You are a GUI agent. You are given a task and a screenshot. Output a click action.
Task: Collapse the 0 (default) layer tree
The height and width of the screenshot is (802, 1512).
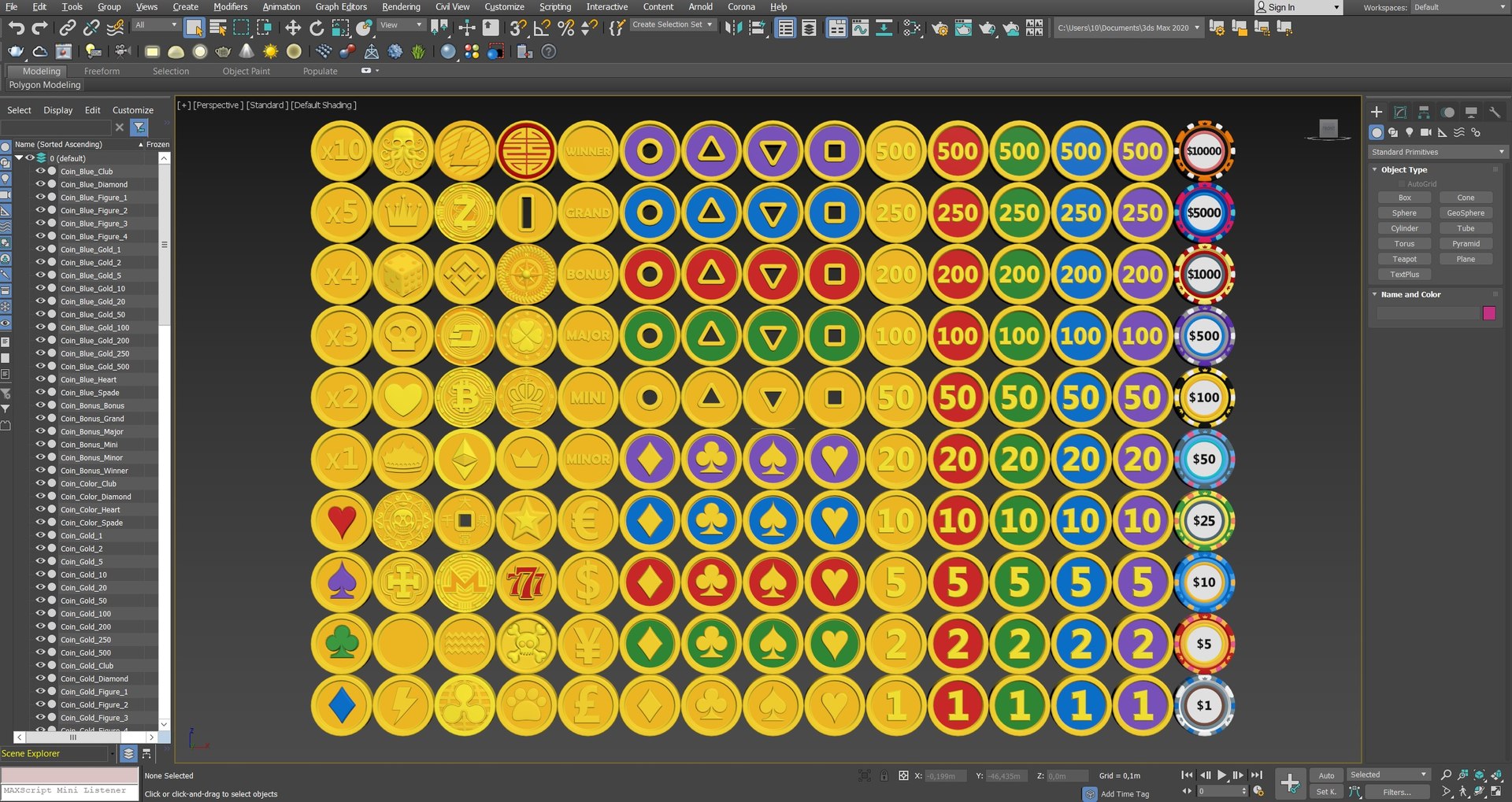tap(19, 158)
